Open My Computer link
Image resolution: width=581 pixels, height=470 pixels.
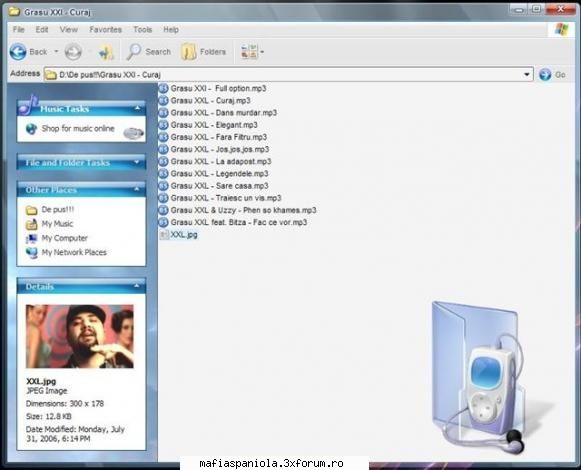[65, 238]
